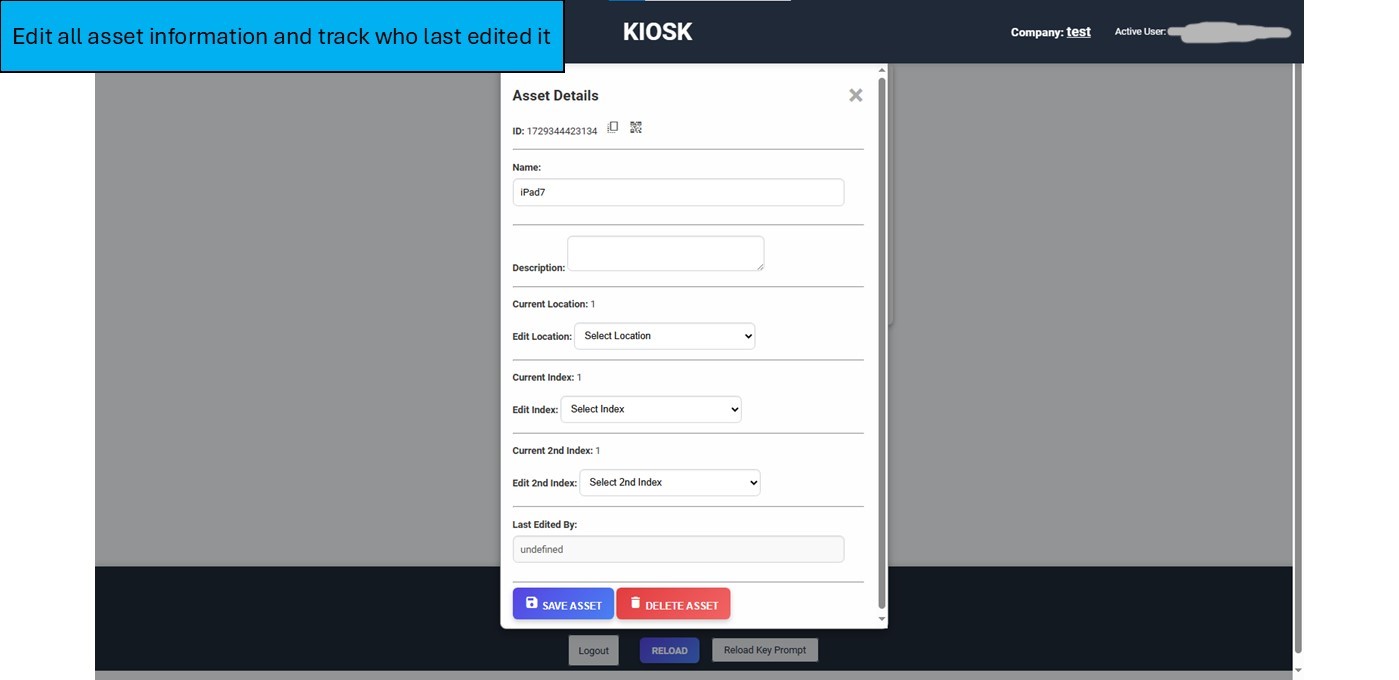Copy the asset ID to clipboard
The image size is (1399, 680).
(x=613, y=127)
